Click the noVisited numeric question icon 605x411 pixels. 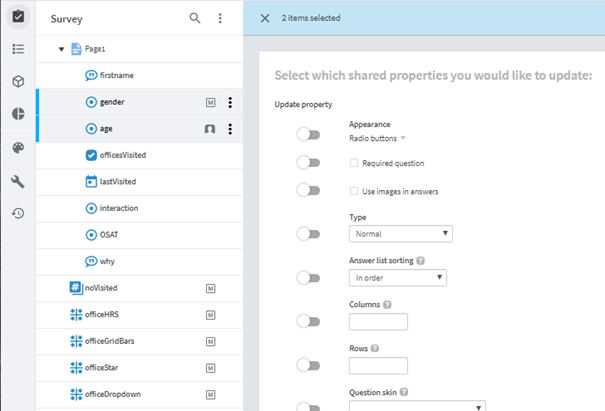pos(76,288)
